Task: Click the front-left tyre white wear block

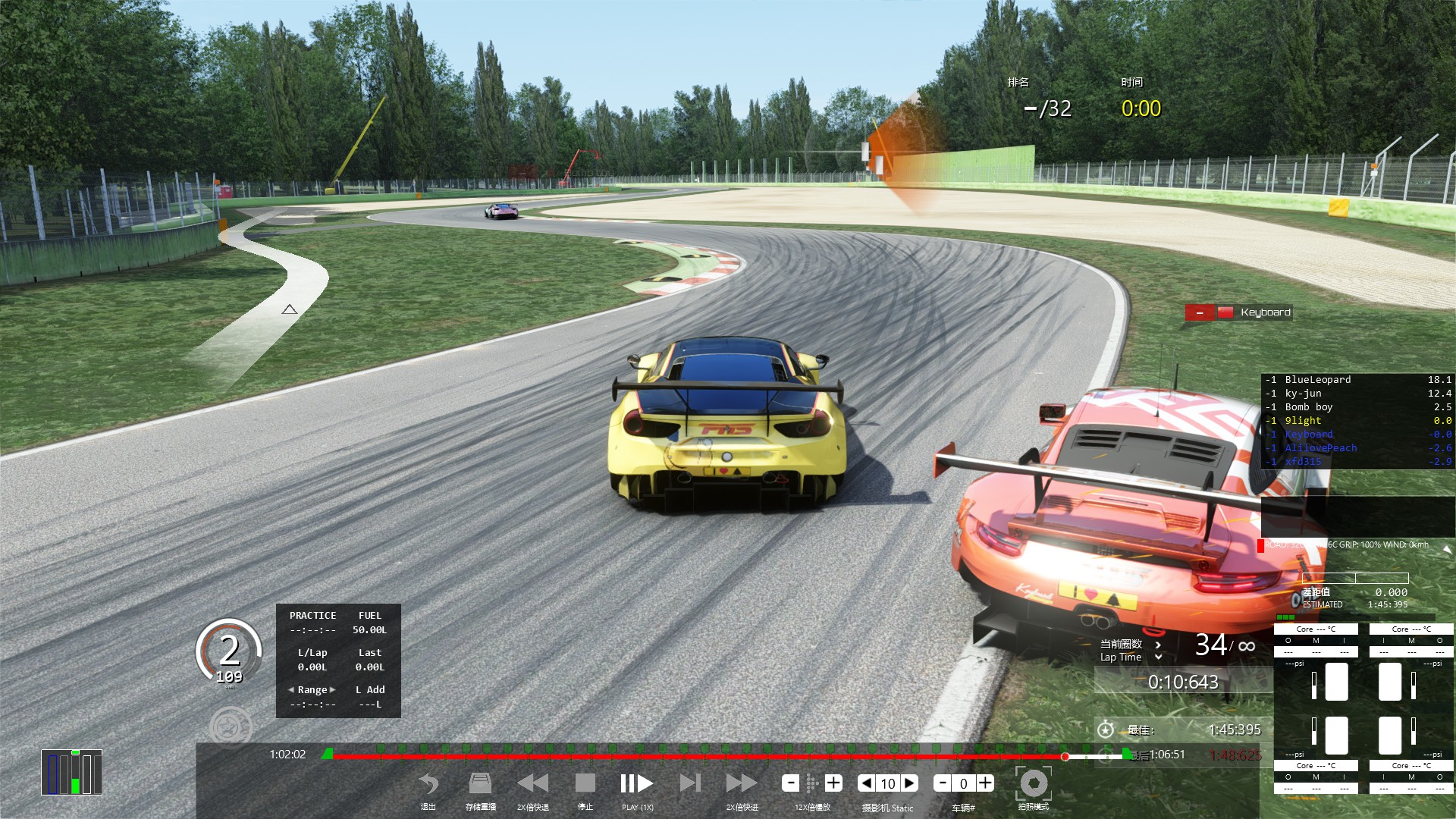Action: click(x=1336, y=681)
